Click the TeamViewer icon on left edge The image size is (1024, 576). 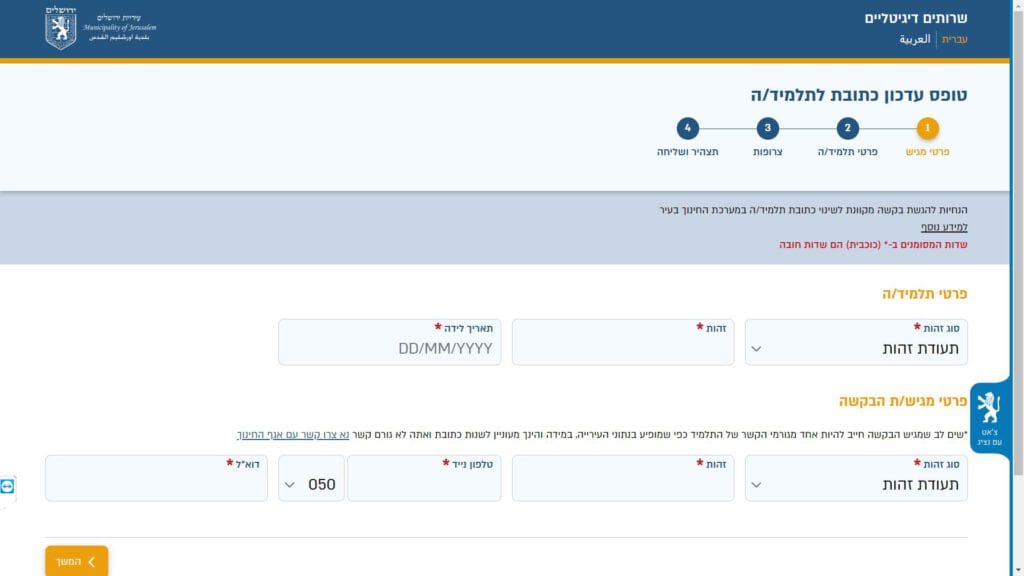coord(8,486)
